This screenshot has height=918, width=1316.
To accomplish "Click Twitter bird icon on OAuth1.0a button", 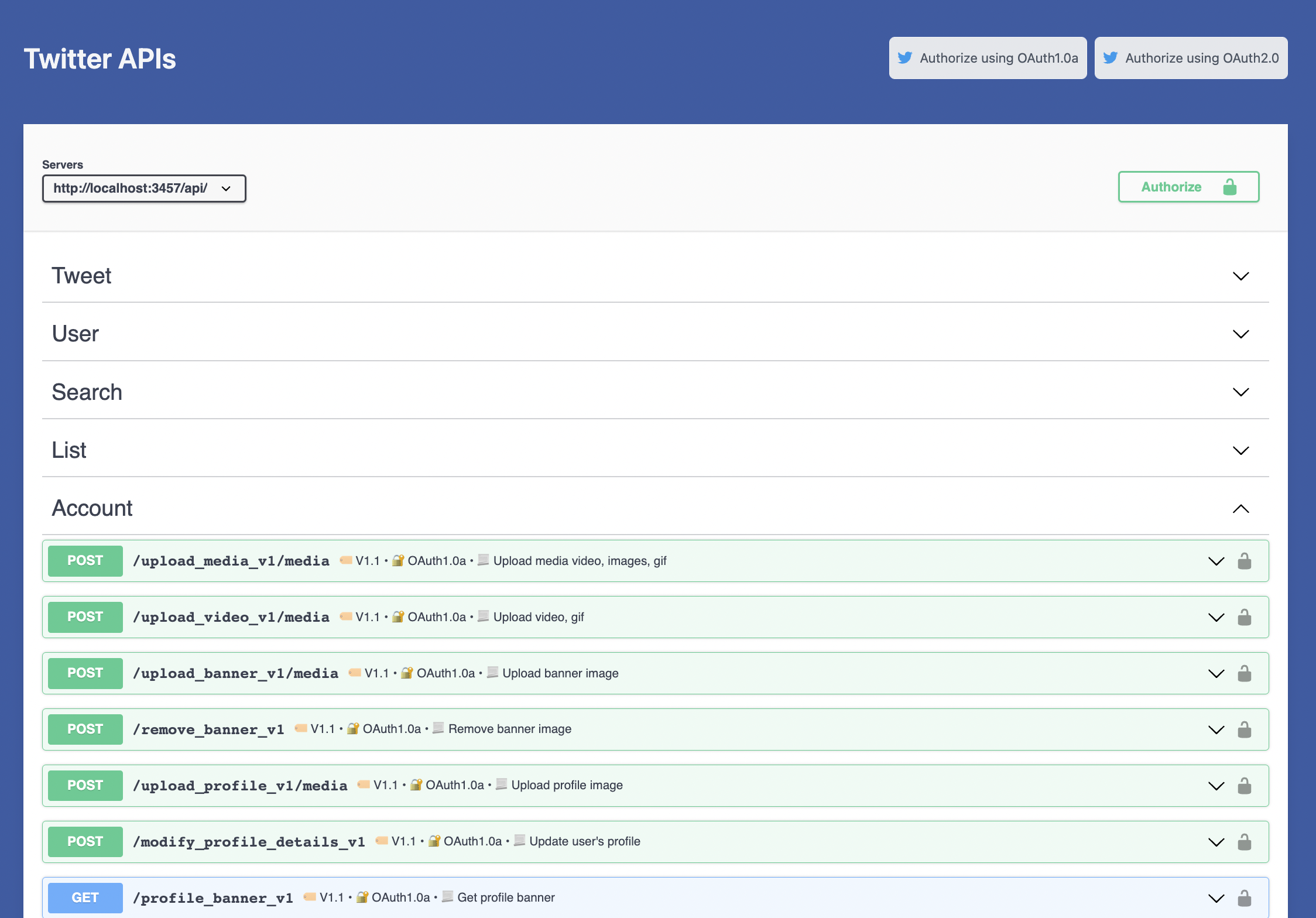I will click(x=905, y=58).
